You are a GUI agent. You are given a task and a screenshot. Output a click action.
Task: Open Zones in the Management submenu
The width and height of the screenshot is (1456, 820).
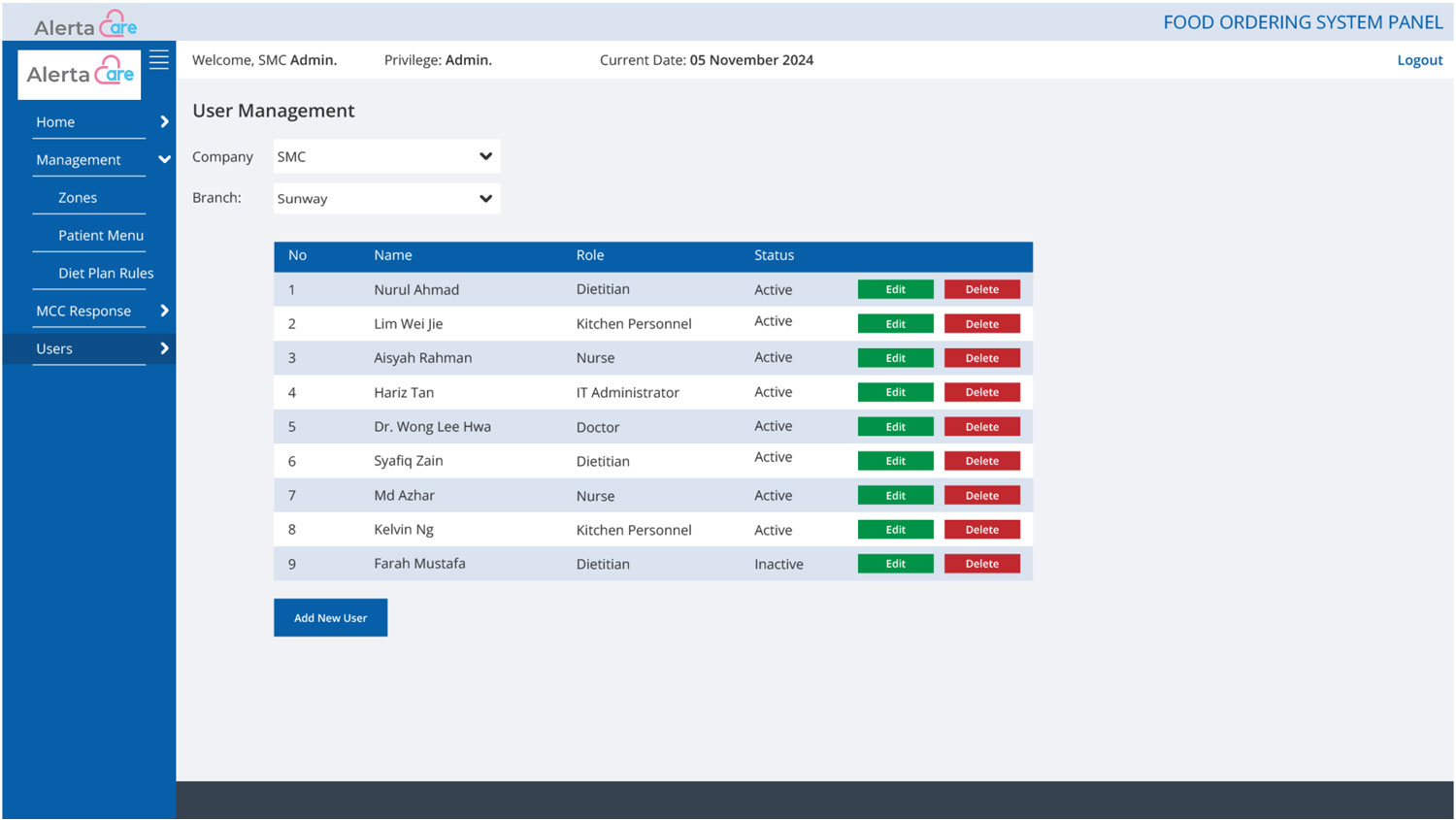click(x=78, y=198)
